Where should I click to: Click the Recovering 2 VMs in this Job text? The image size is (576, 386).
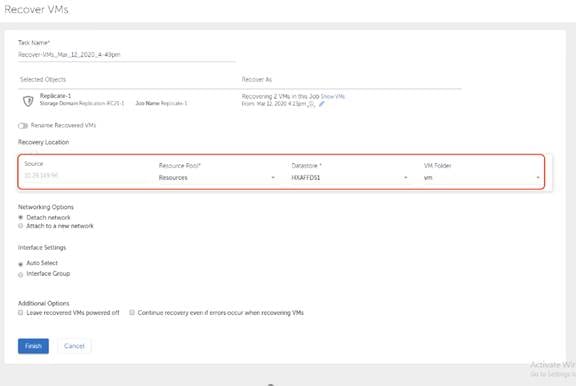(280, 96)
